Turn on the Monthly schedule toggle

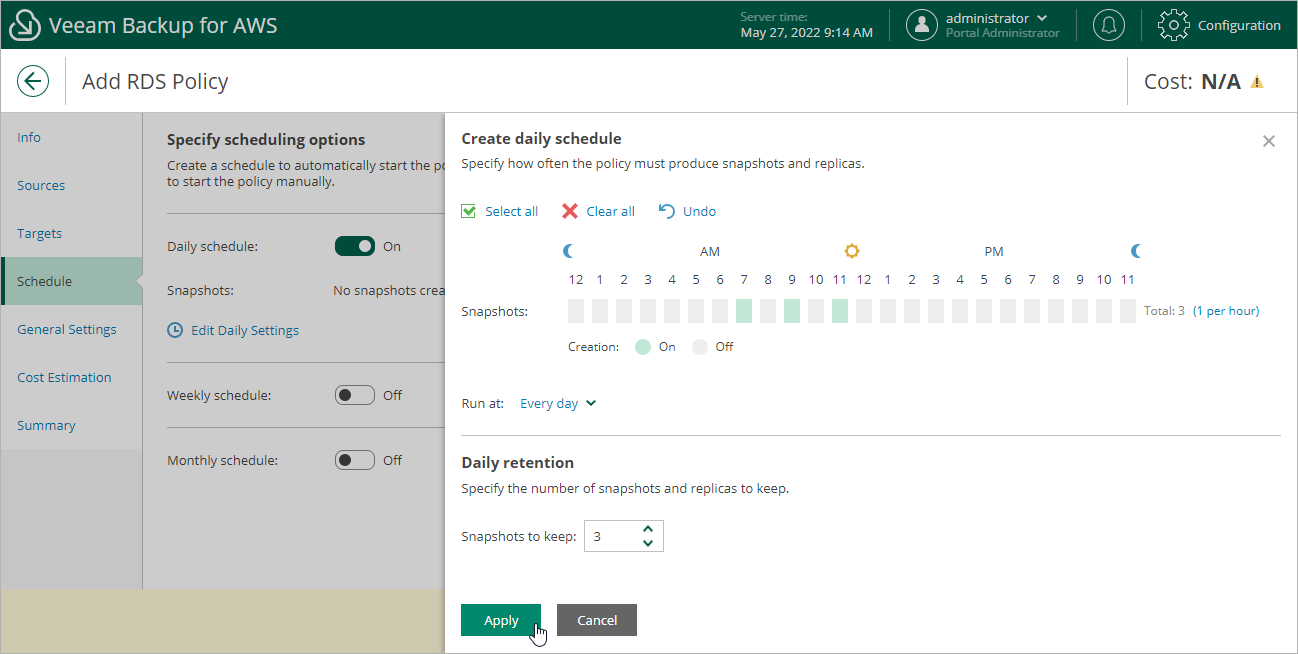pos(355,461)
